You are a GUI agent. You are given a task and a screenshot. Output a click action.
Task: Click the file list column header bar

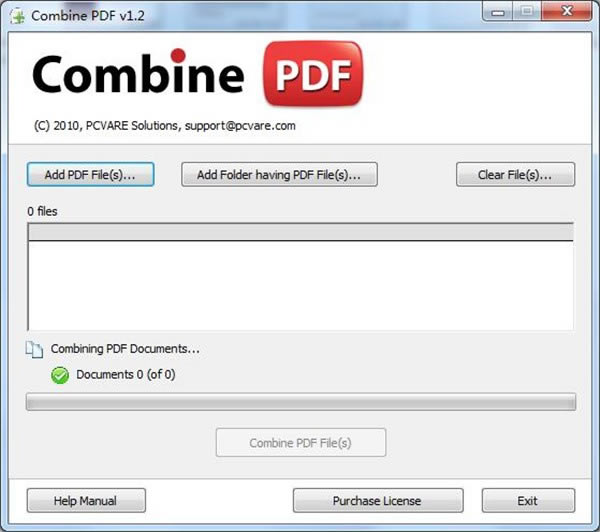click(x=300, y=232)
